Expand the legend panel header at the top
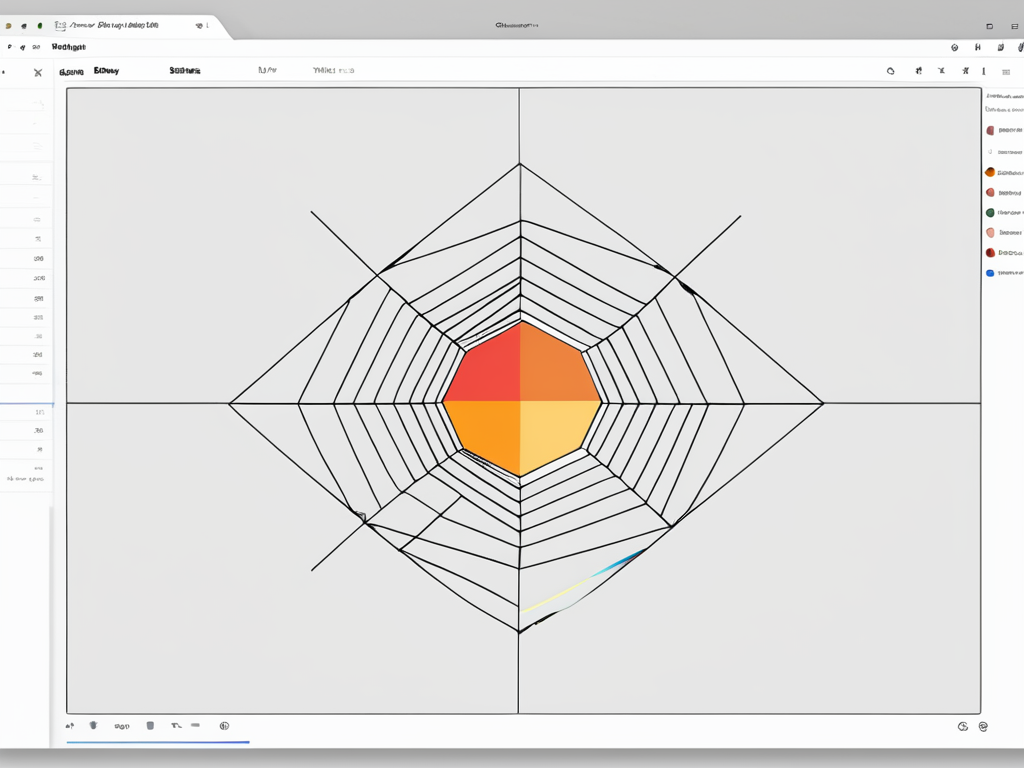Image resolution: width=1024 pixels, height=768 pixels. (1002, 96)
